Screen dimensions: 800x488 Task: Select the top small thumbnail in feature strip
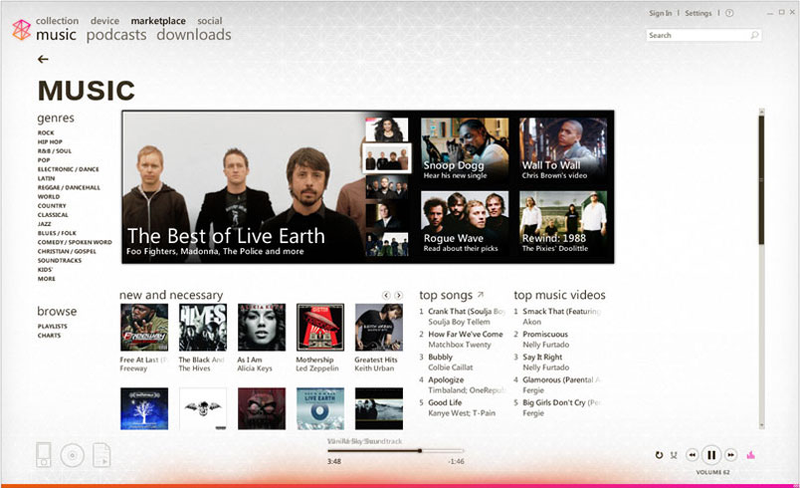click(x=387, y=130)
